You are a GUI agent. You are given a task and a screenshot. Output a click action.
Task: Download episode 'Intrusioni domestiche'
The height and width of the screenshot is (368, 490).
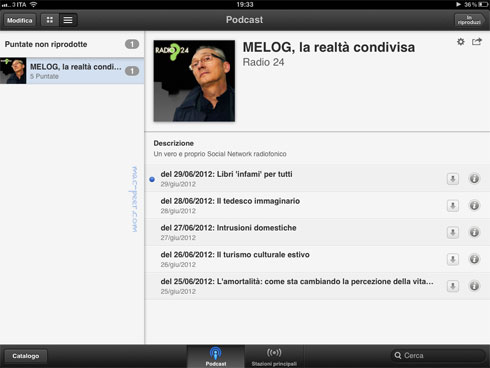coord(453,232)
